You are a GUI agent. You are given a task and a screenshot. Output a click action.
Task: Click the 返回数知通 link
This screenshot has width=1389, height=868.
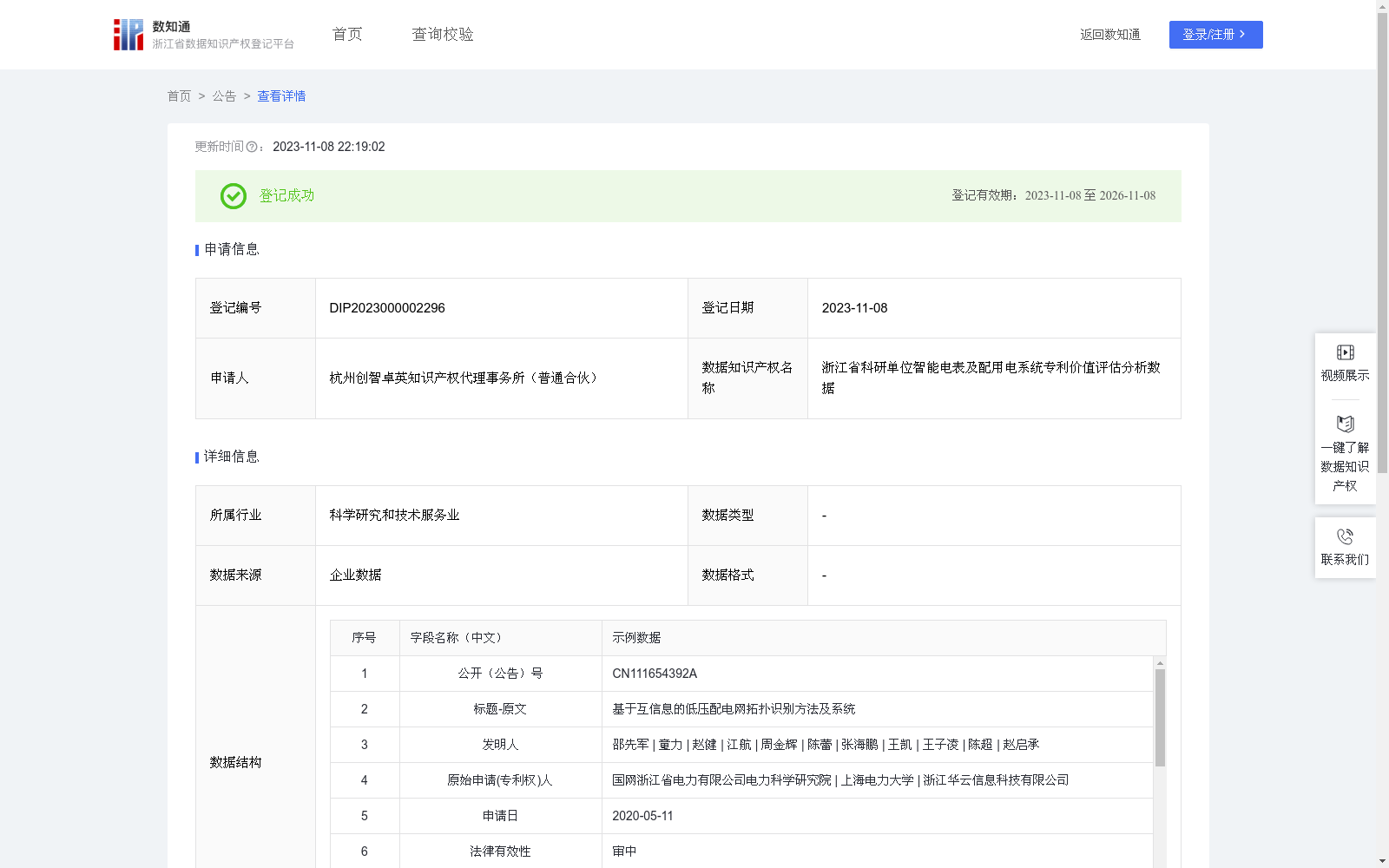click(1110, 35)
